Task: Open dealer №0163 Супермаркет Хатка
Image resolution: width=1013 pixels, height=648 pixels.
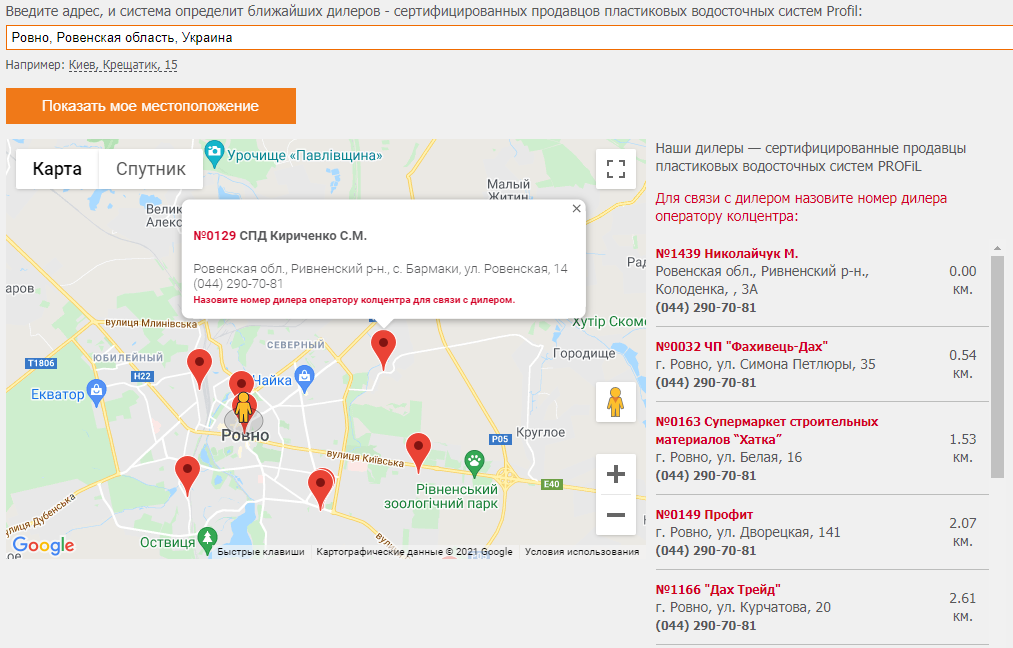Action: (767, 431)
